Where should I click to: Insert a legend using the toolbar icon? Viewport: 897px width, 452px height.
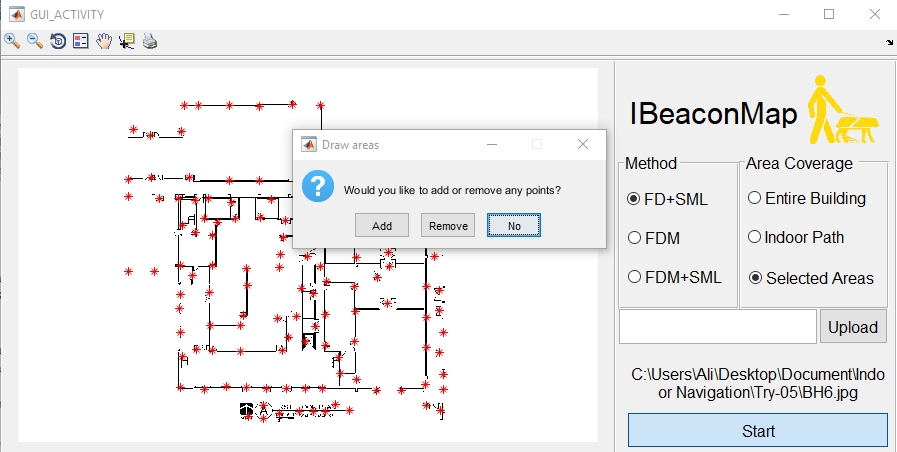coord(81,41)
